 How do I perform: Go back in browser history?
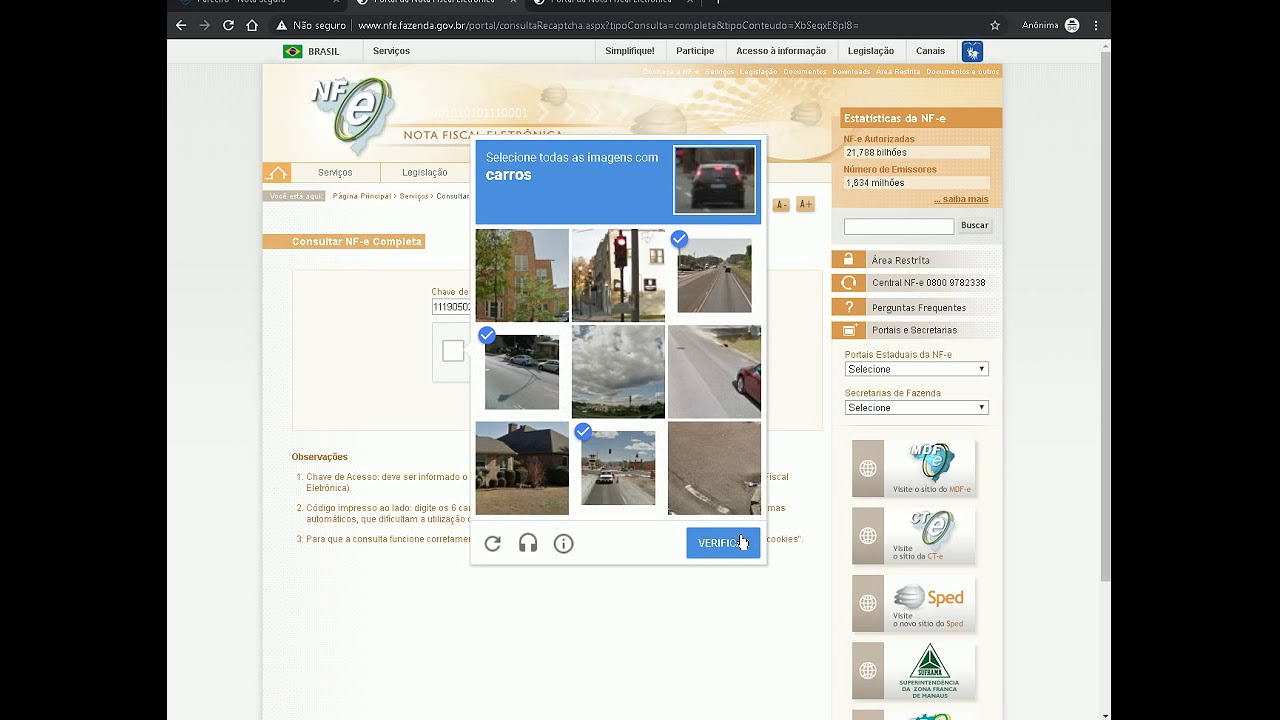click(x=181, y=25)
